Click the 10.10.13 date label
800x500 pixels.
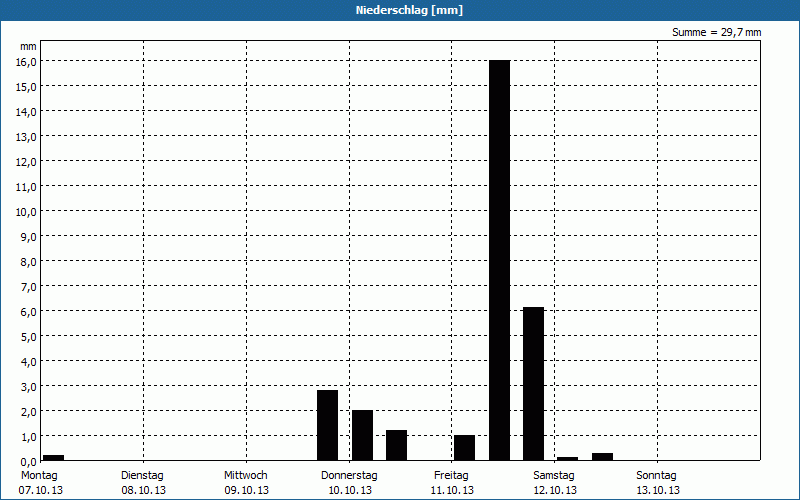coord(350,490)
